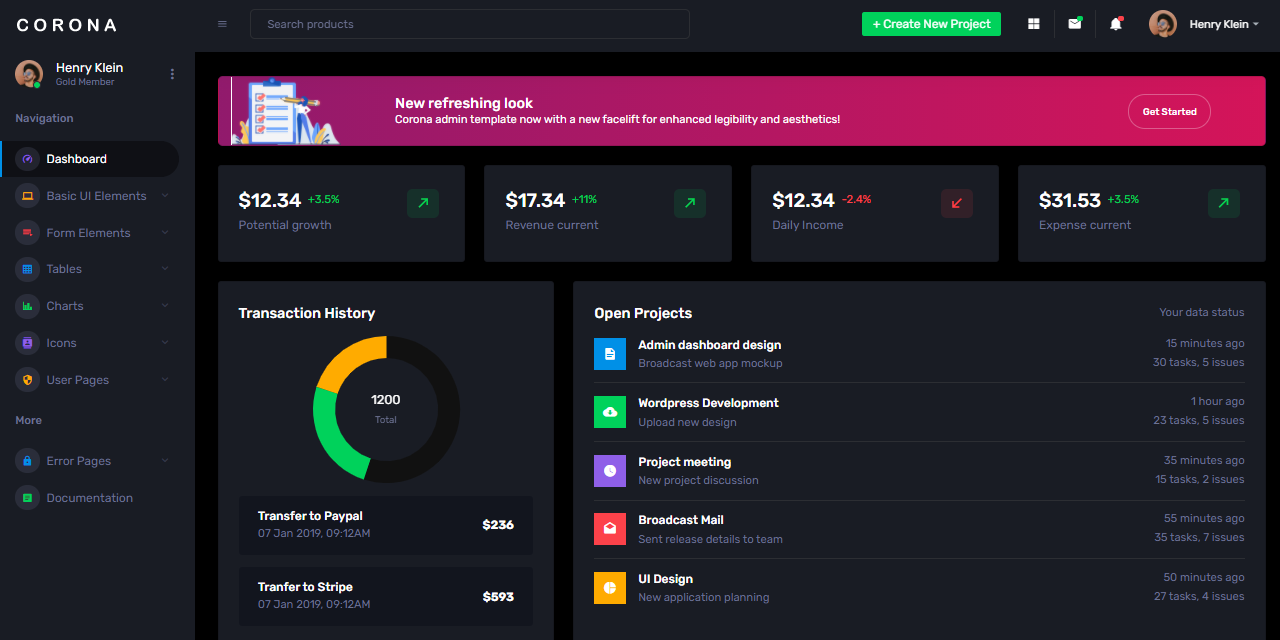Expand the Basic UI Elements chevron
The height and width of the screenshot is (640, 1280).
(x=165, y=196)
